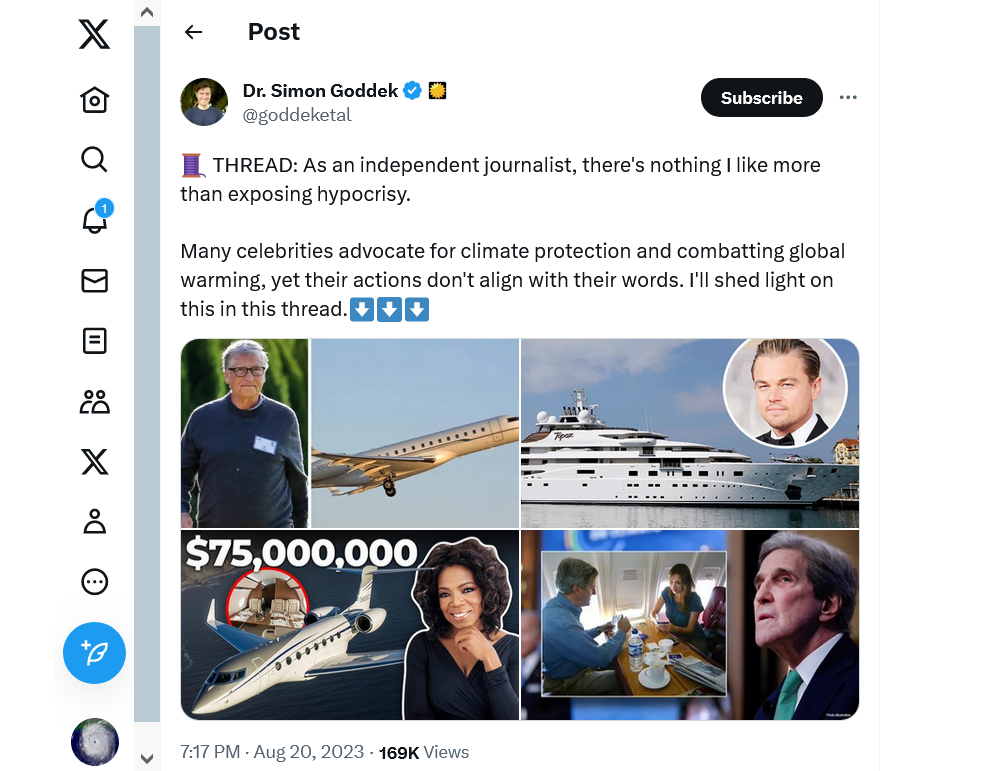Go to Home via house icon
Screen dimensions: 990x771
pyautogui.click(x=94, y=100)
